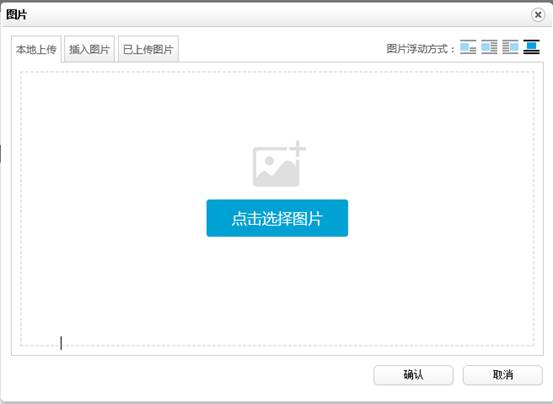Close the 图片 dialog with the X
The image size is (553, 404).
coord(538,15)
